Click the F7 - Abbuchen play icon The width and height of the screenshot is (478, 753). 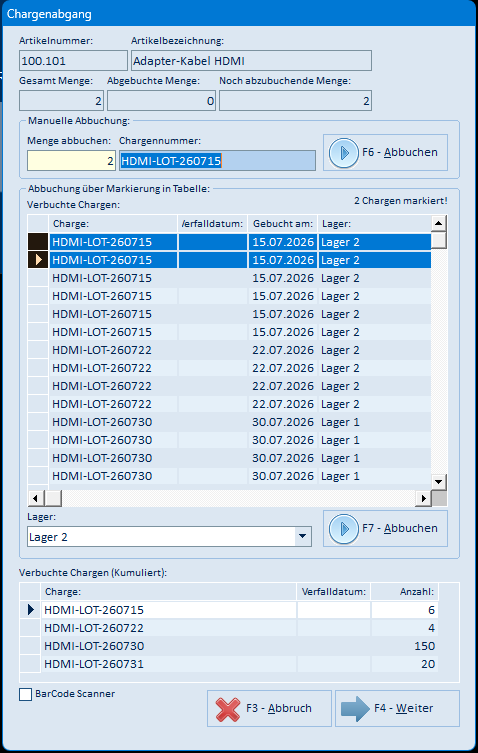click(x=343, y=529)
